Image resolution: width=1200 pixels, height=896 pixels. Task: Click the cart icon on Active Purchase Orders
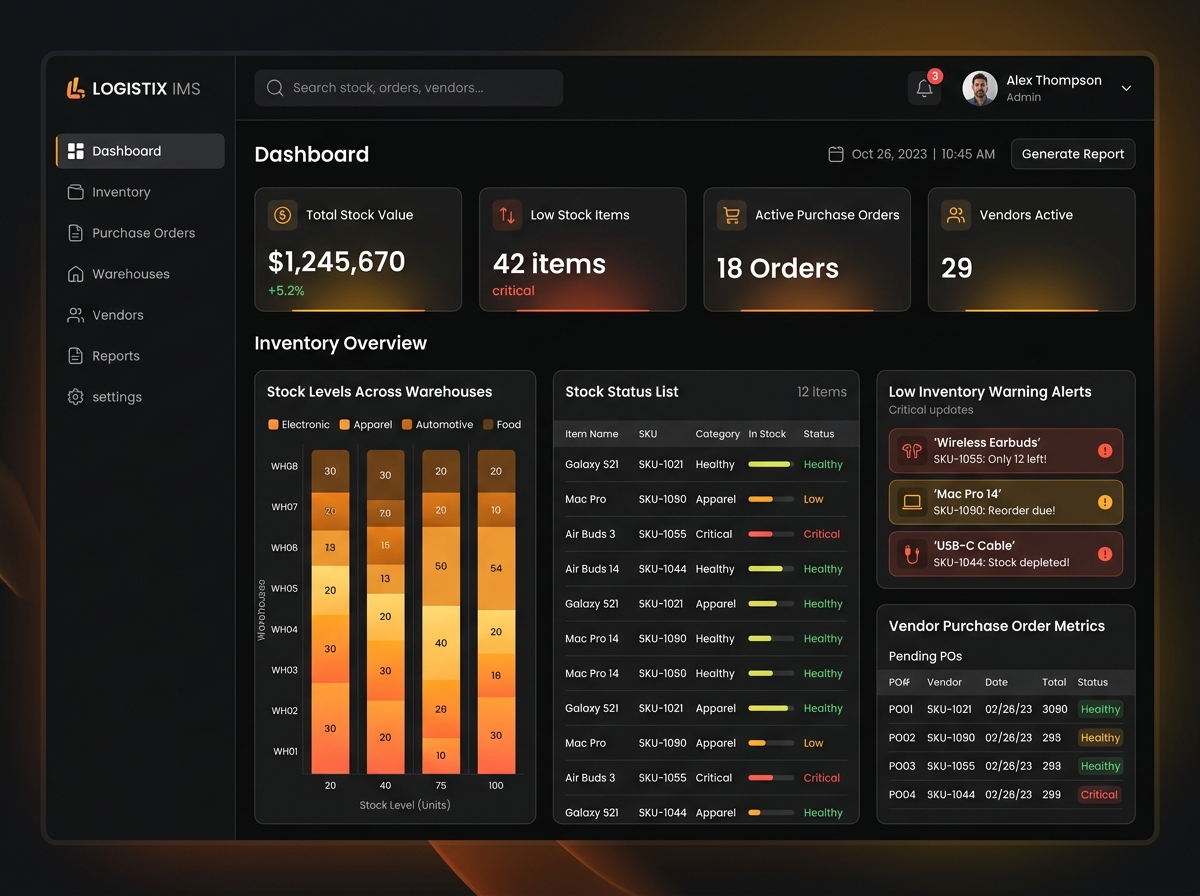point(731,215)
